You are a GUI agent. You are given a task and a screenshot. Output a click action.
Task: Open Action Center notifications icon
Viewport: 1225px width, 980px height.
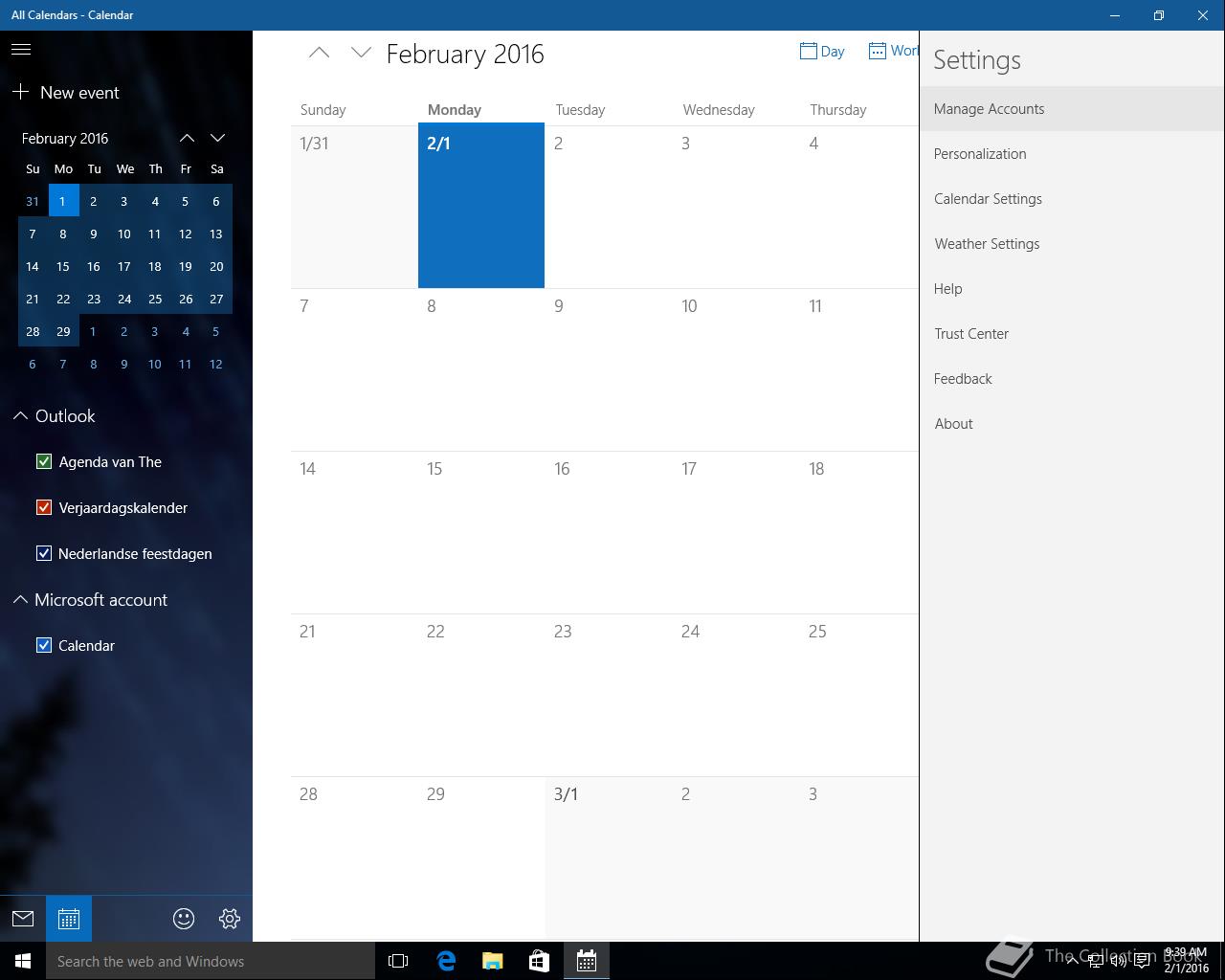1142,961
